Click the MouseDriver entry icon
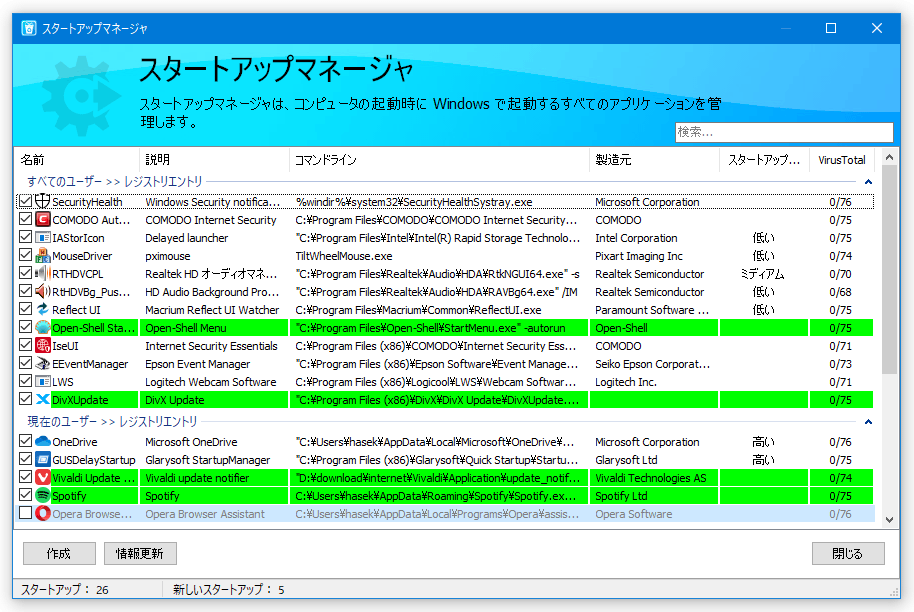 pyautogui.click(x=43, y=255)
